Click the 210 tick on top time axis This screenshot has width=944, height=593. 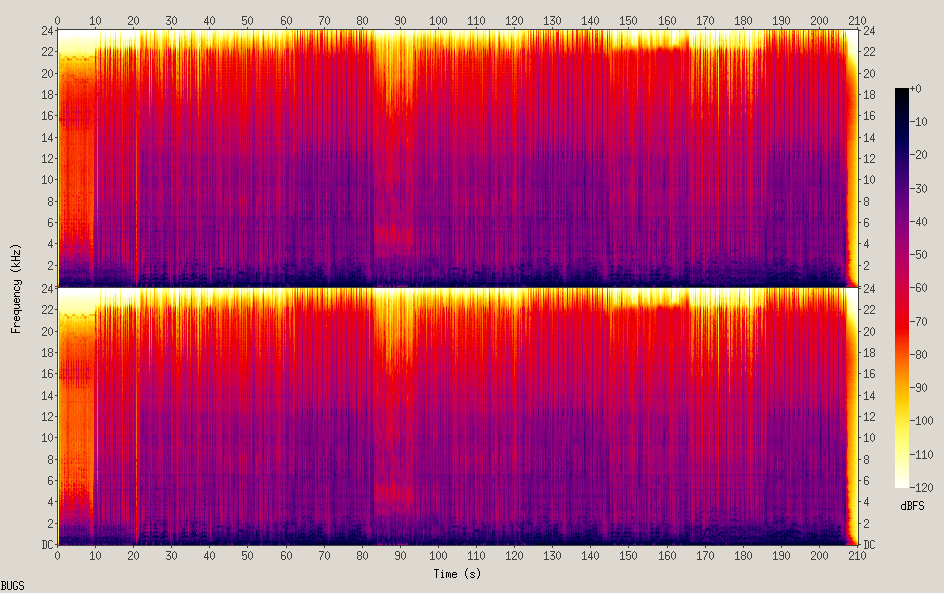pyautogui.click(x=857, y=20)
